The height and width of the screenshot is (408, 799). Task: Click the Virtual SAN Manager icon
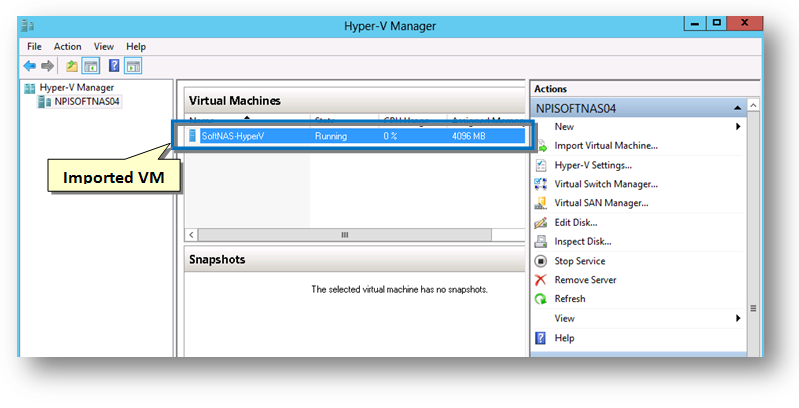coord(541,203)
